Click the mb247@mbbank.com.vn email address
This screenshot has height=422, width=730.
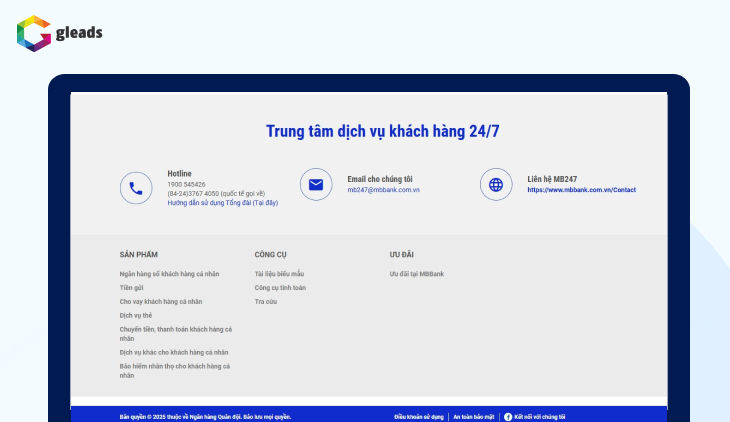pyautogui.click(x=383, y=190)
